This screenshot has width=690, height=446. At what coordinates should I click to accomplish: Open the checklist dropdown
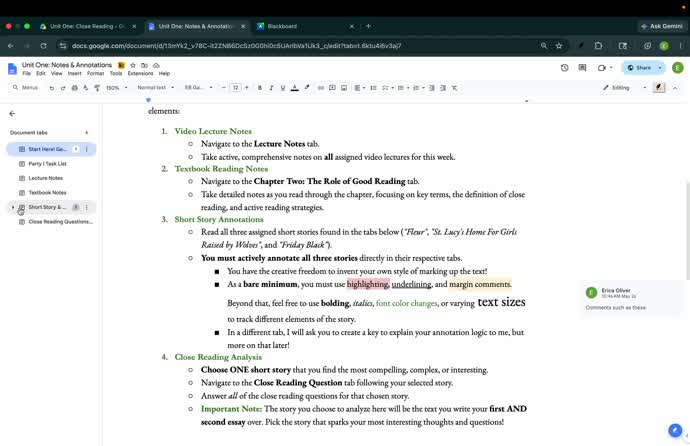click(x=387, y=88)
